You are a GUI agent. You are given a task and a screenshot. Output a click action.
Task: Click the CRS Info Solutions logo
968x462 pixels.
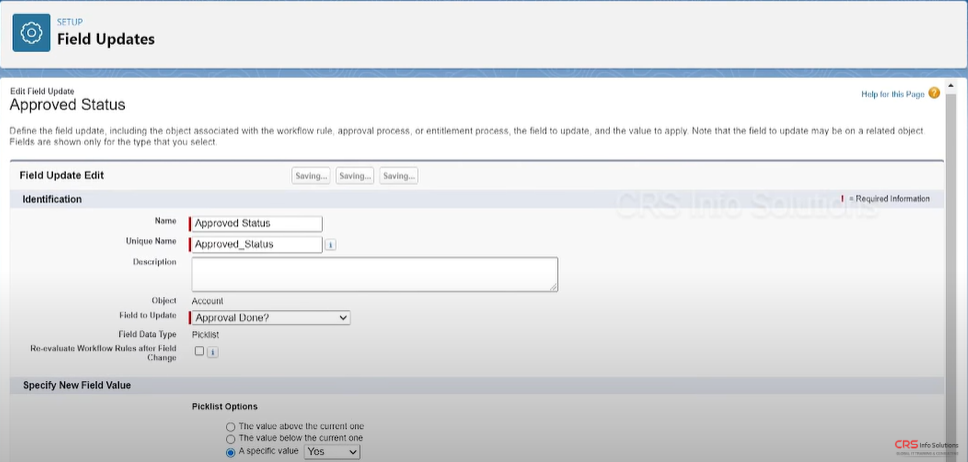point(925,445)
